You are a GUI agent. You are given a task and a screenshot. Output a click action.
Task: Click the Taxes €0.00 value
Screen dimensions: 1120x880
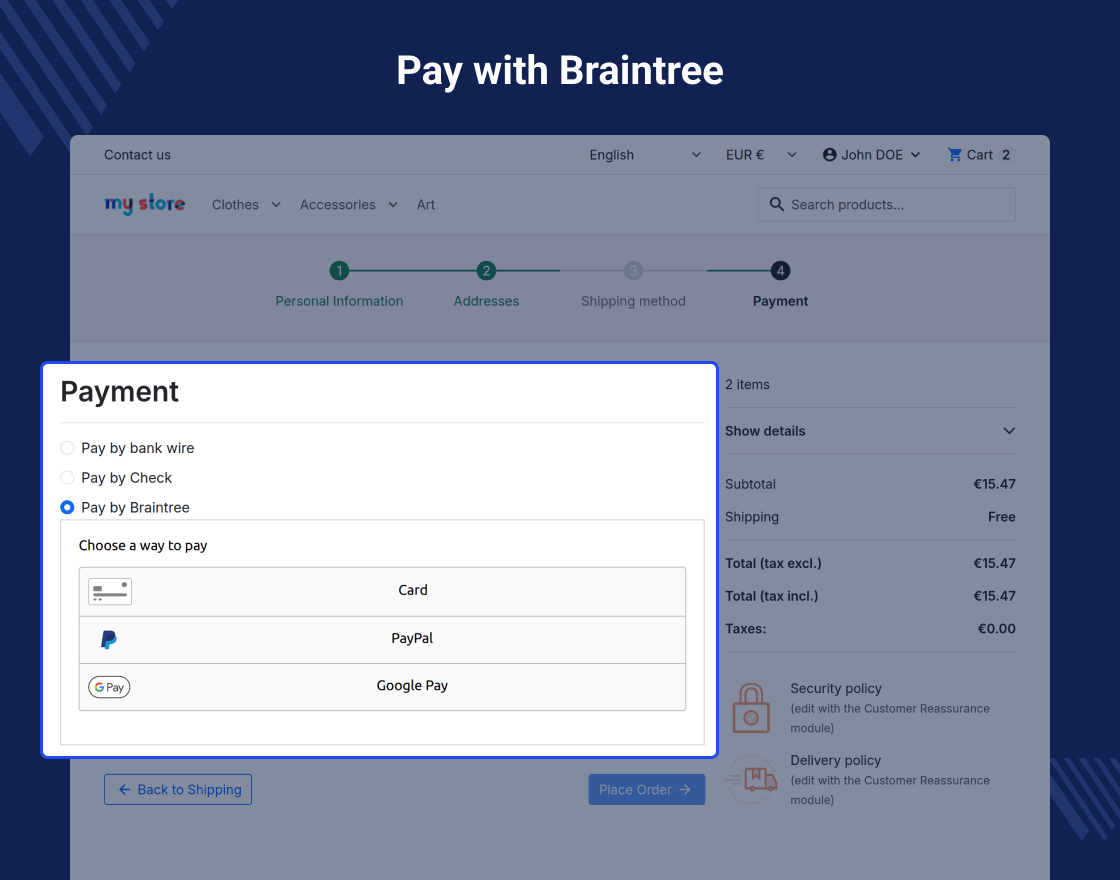tap(996, 629)
